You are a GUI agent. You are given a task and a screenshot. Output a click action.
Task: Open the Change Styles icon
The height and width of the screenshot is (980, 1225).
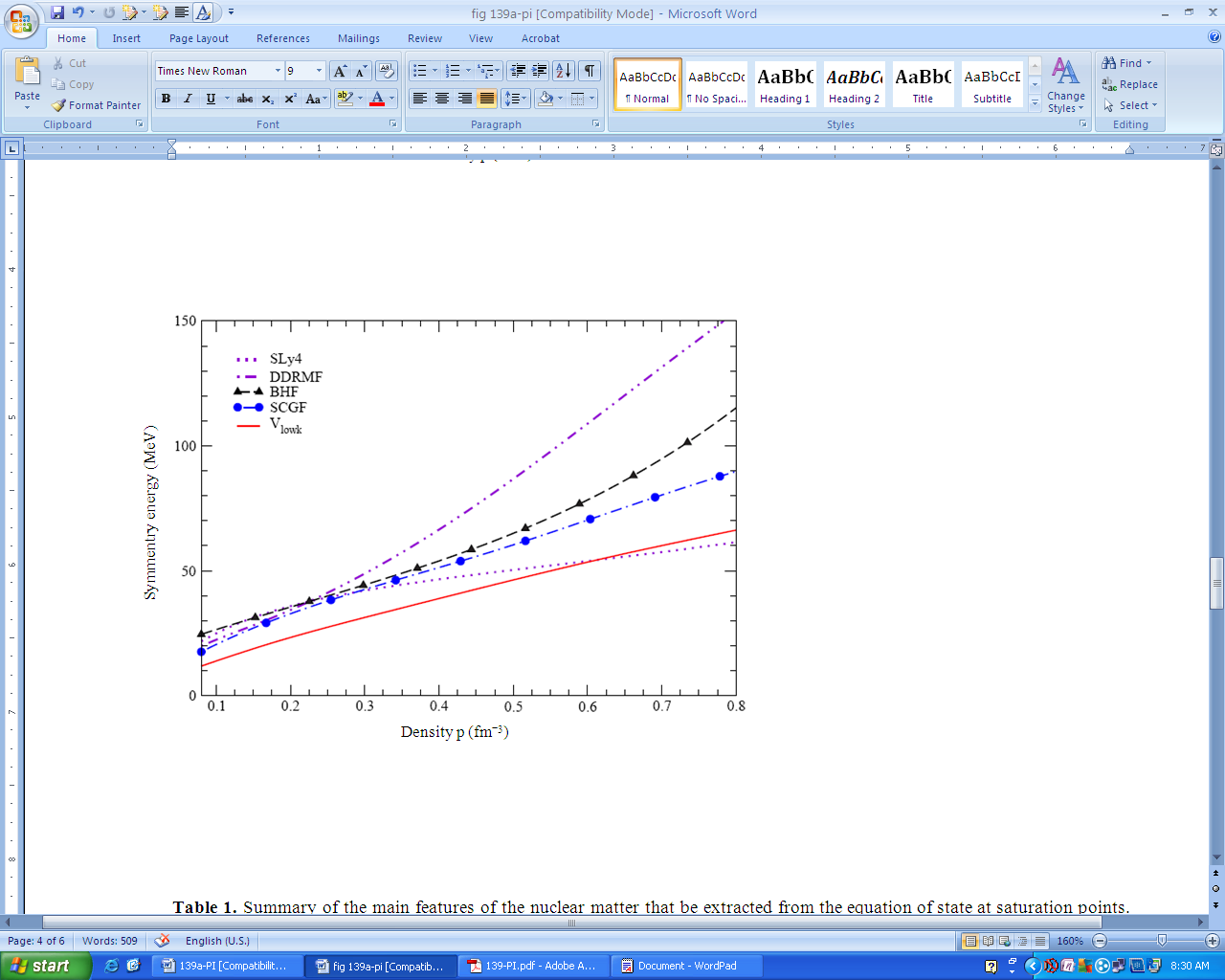coord(1065,84)
